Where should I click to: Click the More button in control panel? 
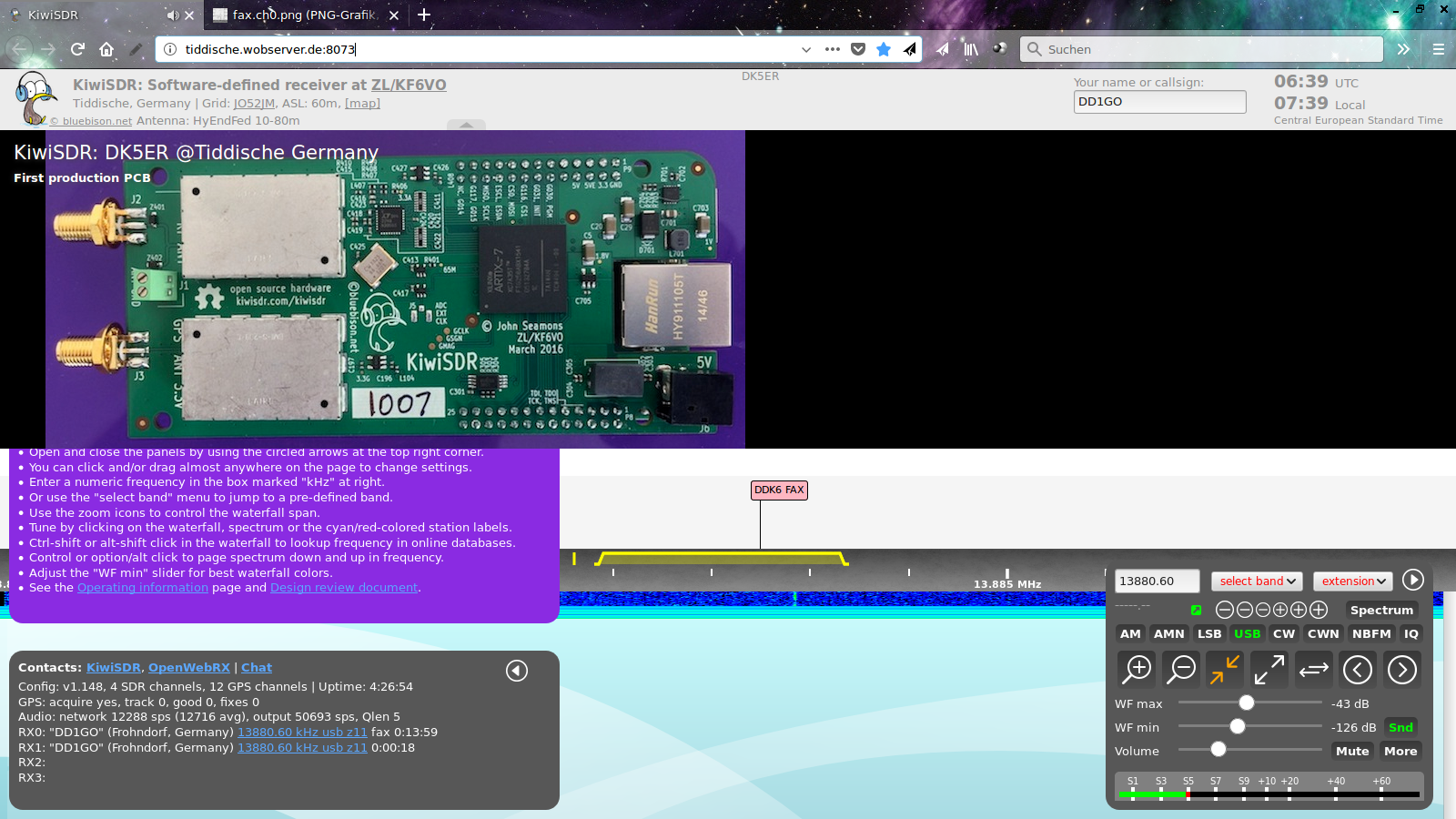(1400, 751)
